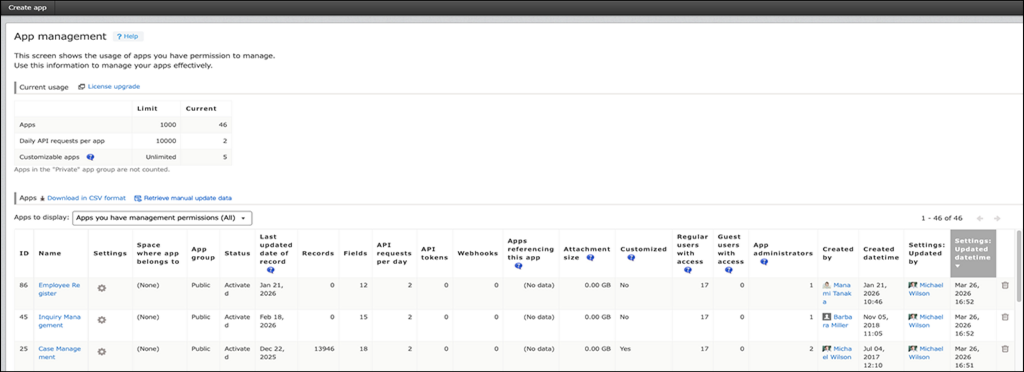This screenshot has height=372, width=1024.
Task: Open Michael Wilson updater in Inquiry Management row
Action: (925, 320)
